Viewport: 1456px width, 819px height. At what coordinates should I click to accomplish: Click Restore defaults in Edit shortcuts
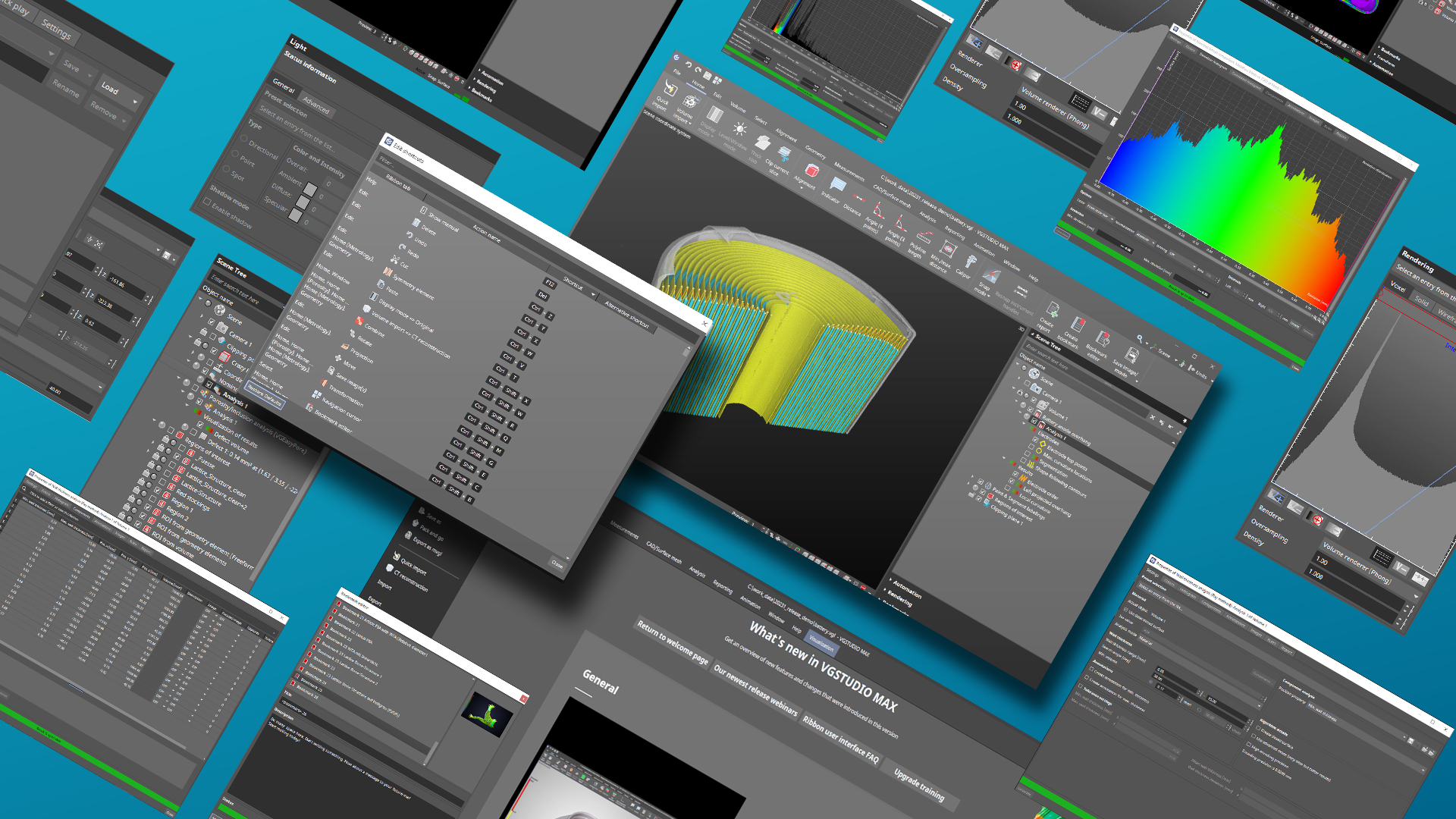265,394
